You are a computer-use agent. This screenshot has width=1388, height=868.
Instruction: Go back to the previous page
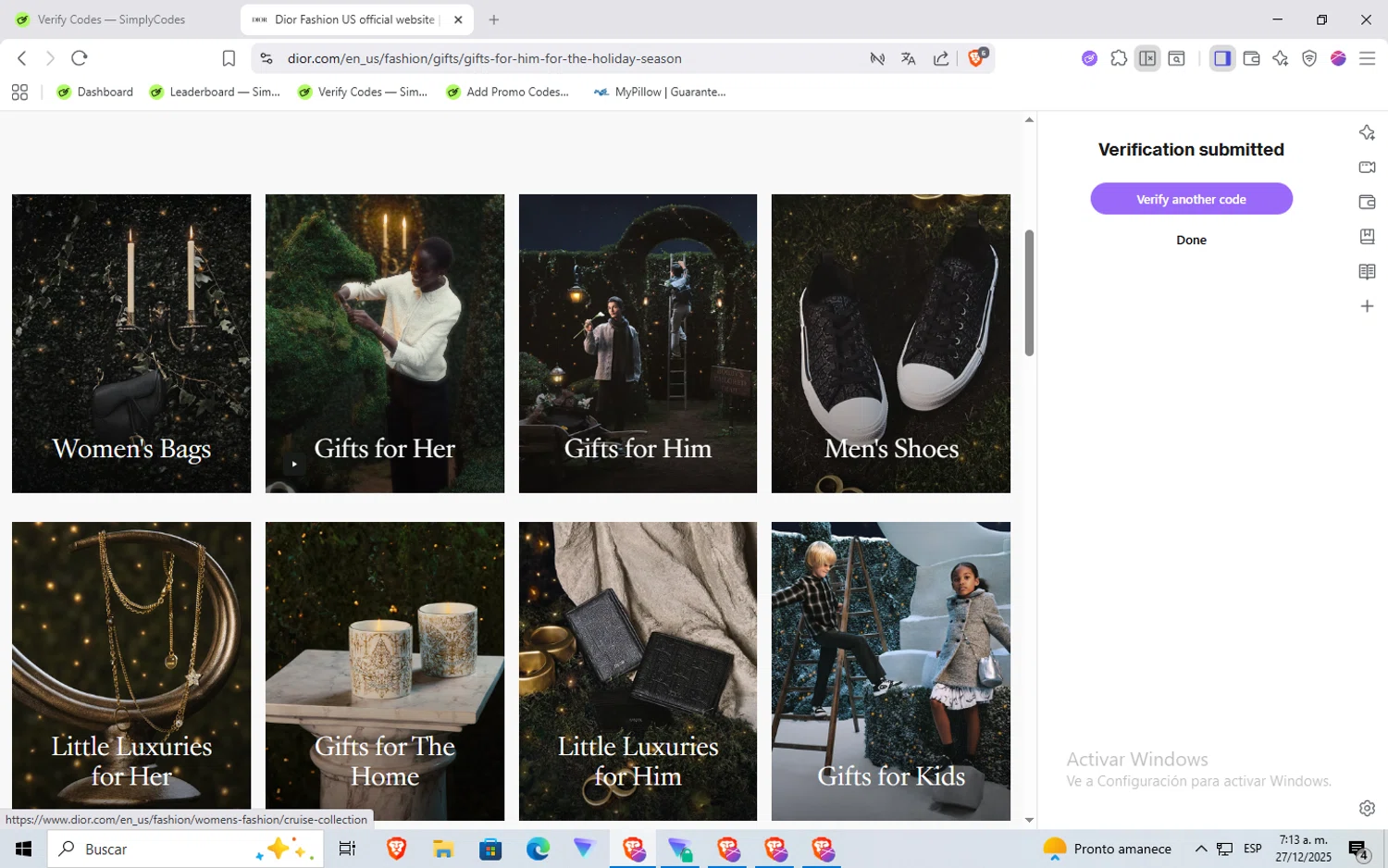[22, 58]
